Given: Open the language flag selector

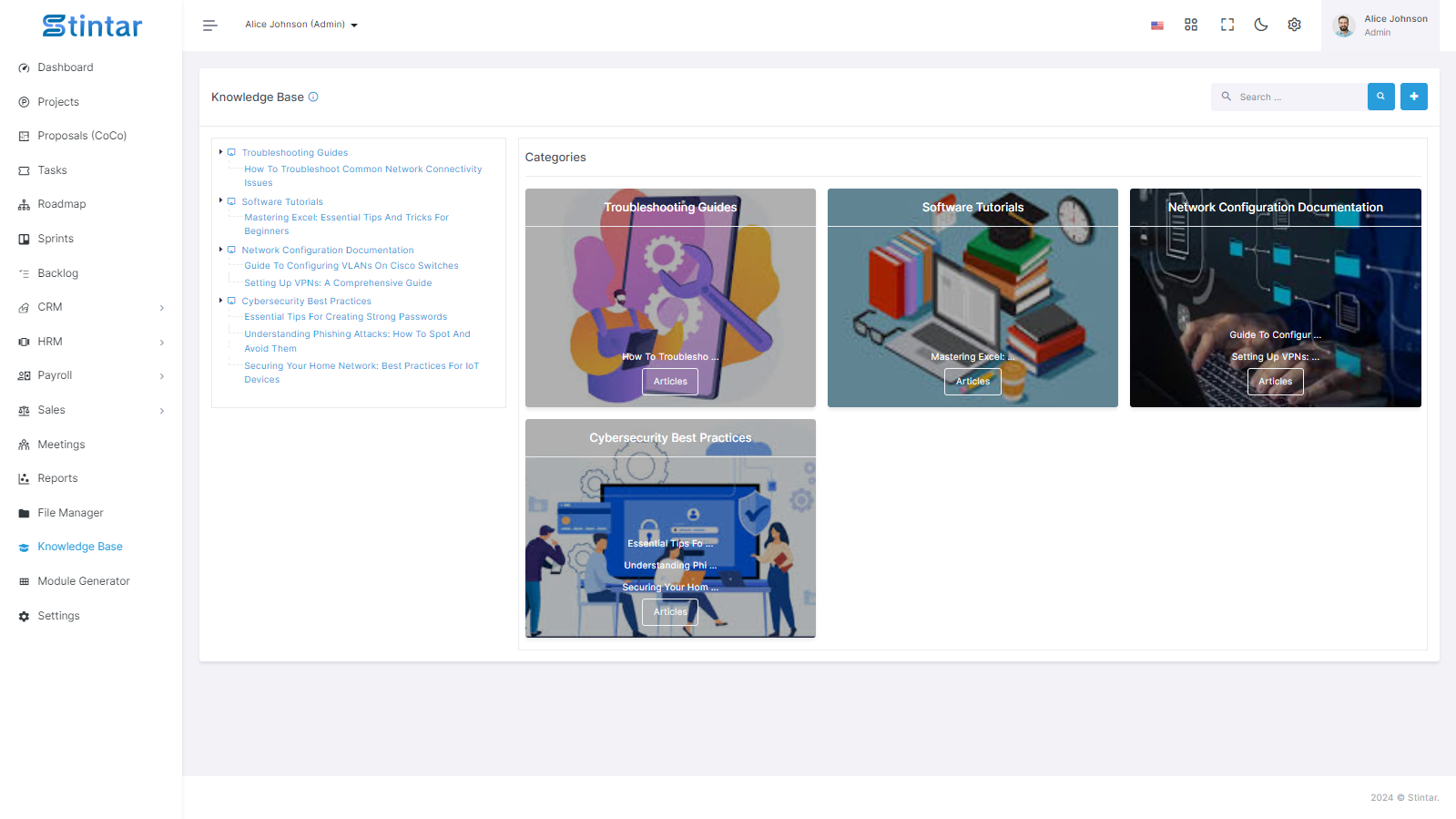Looking at the screenshot, I should (x=1156, y=26).
